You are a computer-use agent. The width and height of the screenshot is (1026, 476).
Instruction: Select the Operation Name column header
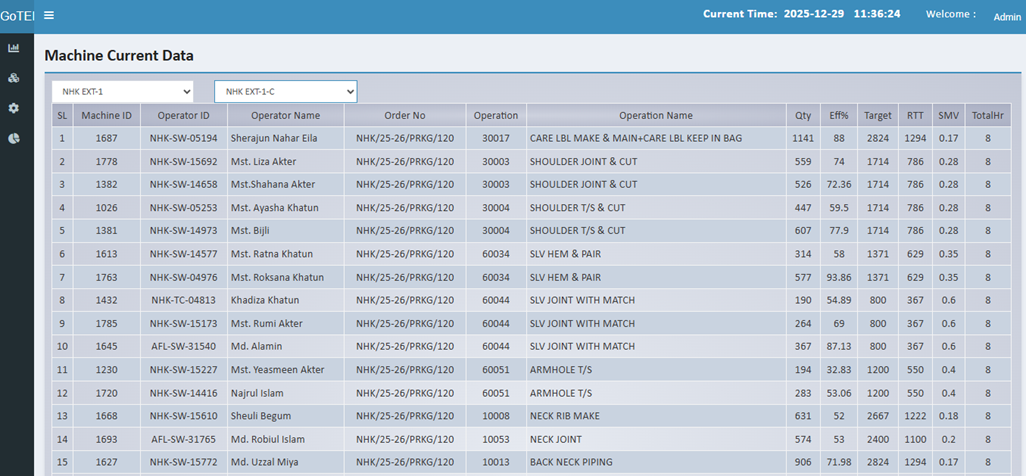655,116
